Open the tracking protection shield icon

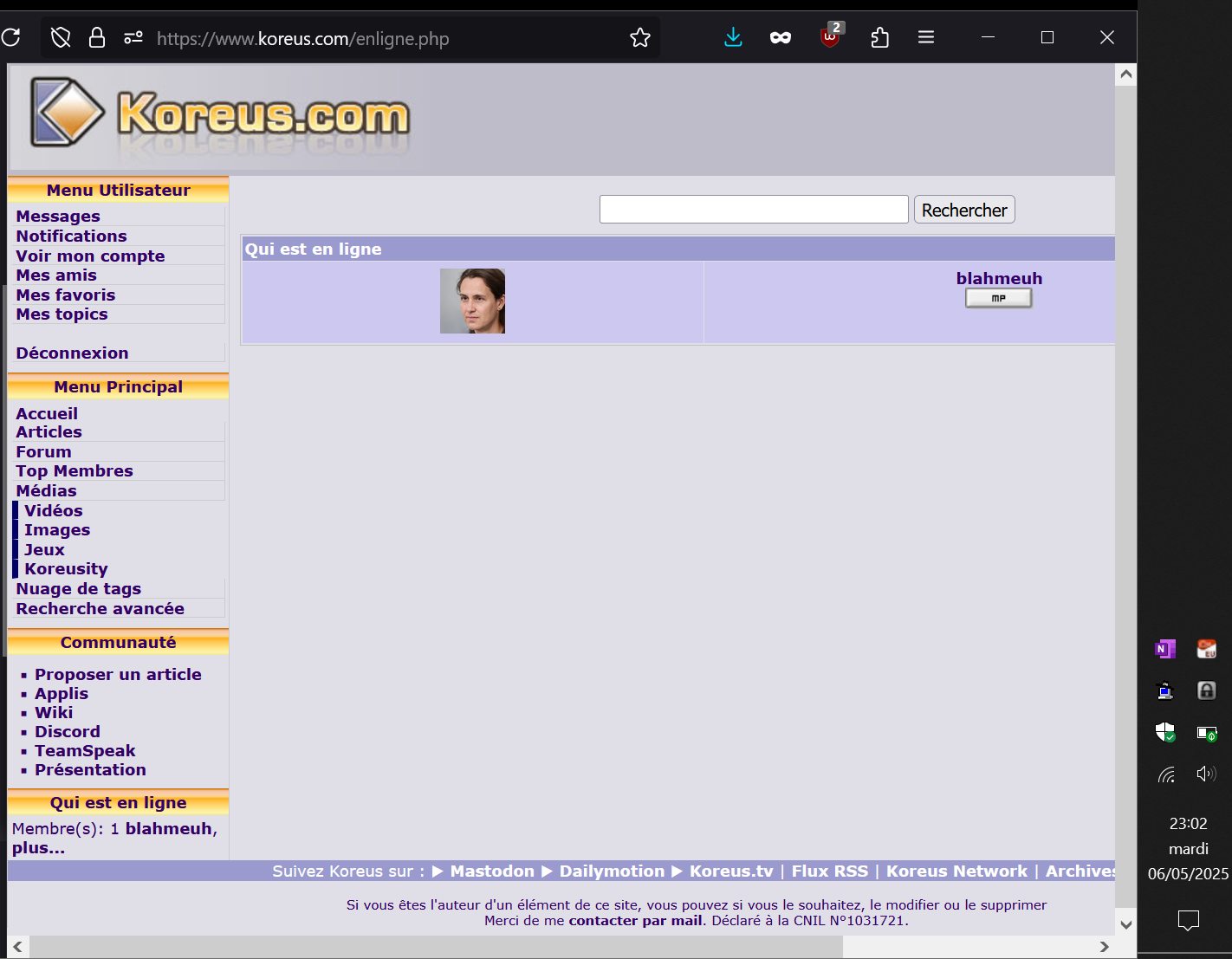coord(61,37)
